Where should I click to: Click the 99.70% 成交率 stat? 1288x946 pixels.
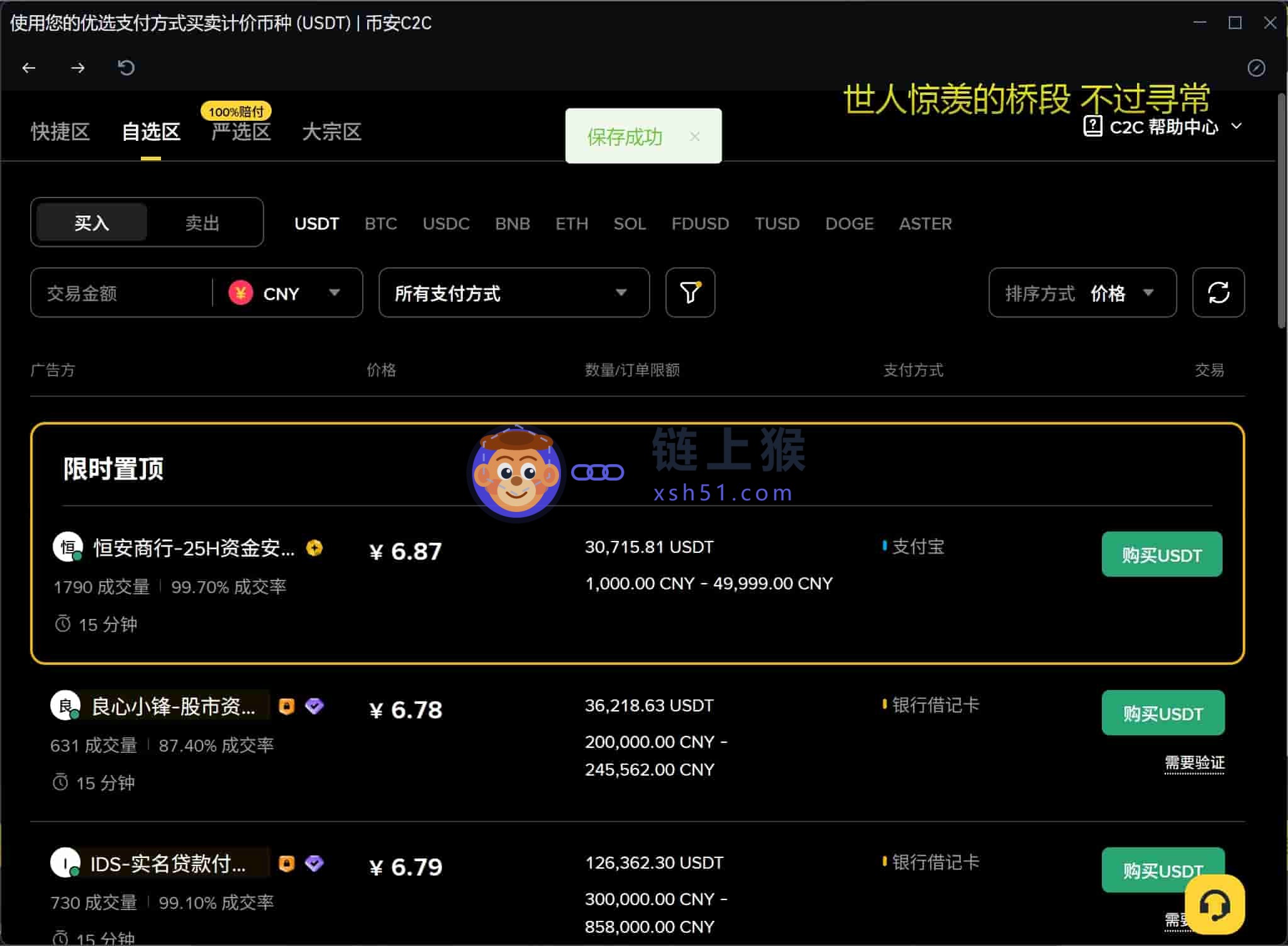pyautogui.click(x=228, y=587)
